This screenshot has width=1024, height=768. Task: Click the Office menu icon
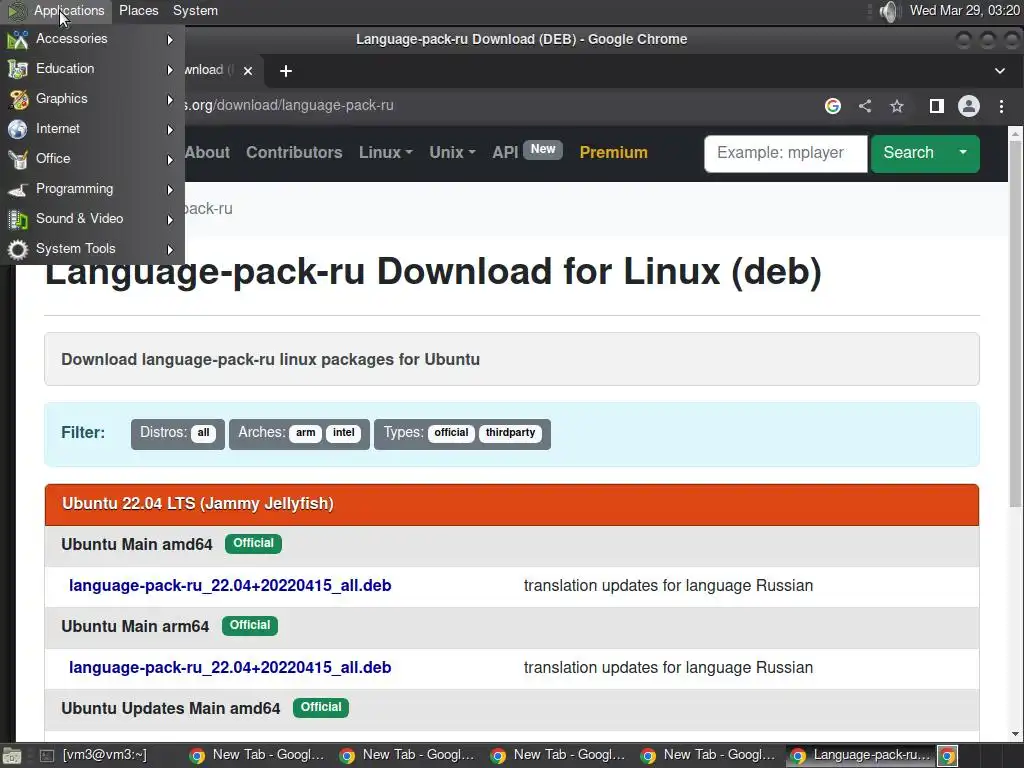point(18,159)
